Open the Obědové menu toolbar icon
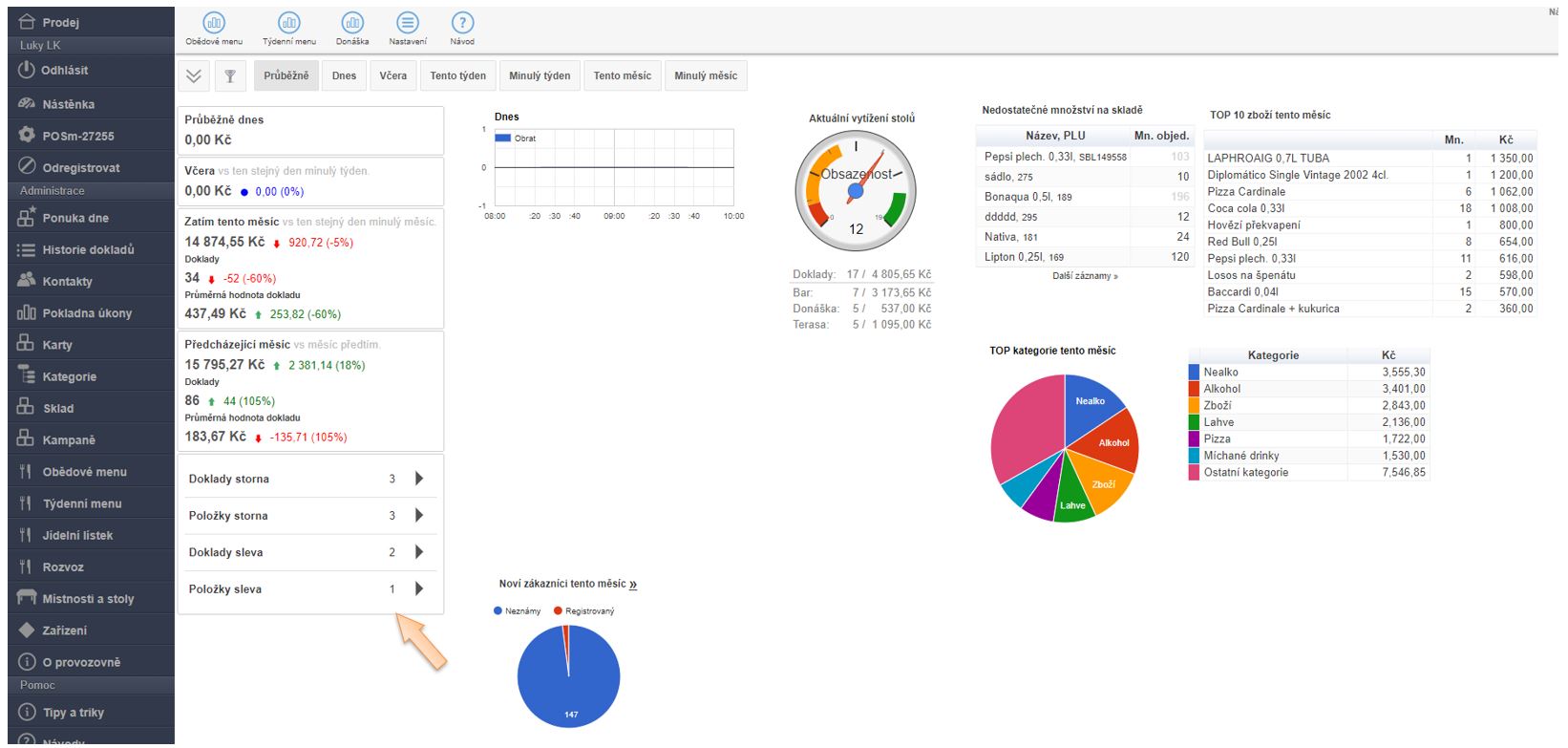 tap(214, 23)
